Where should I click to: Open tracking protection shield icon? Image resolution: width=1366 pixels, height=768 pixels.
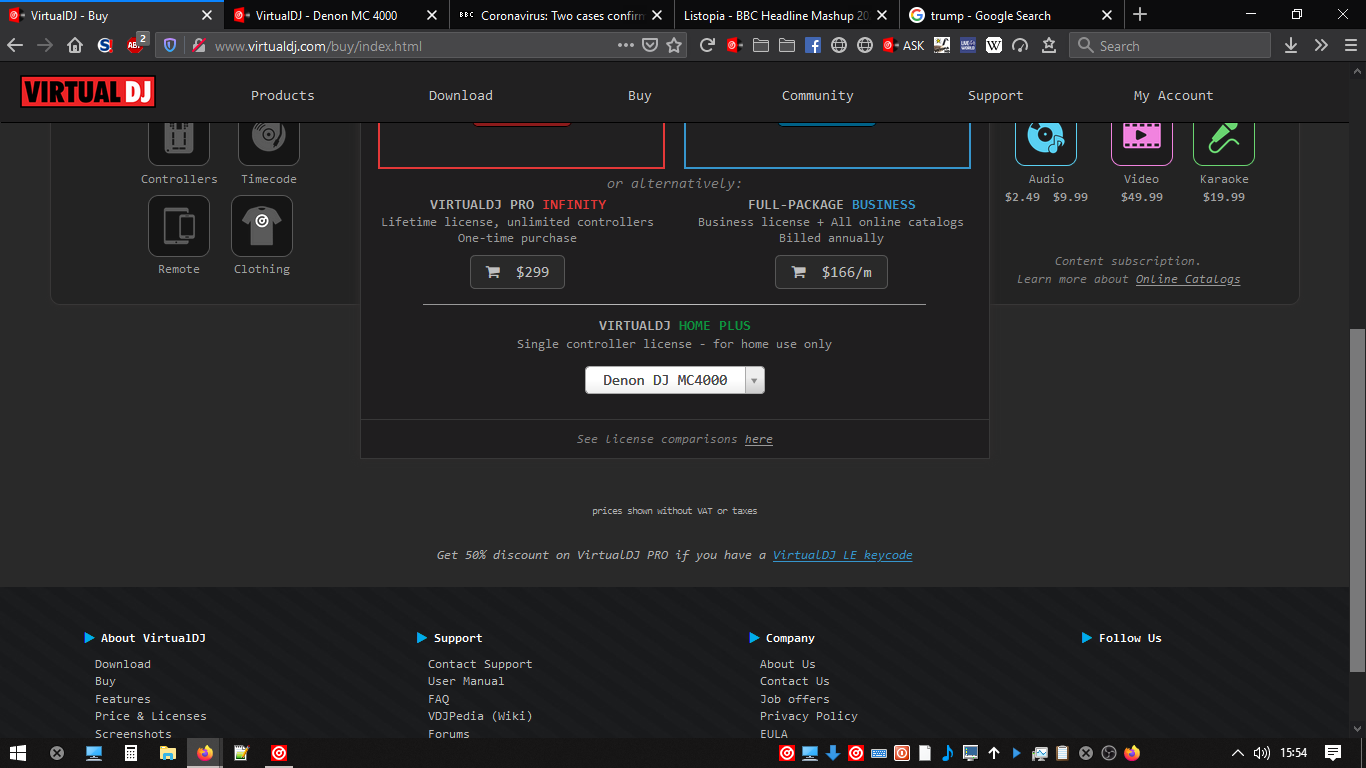(169, 45)
